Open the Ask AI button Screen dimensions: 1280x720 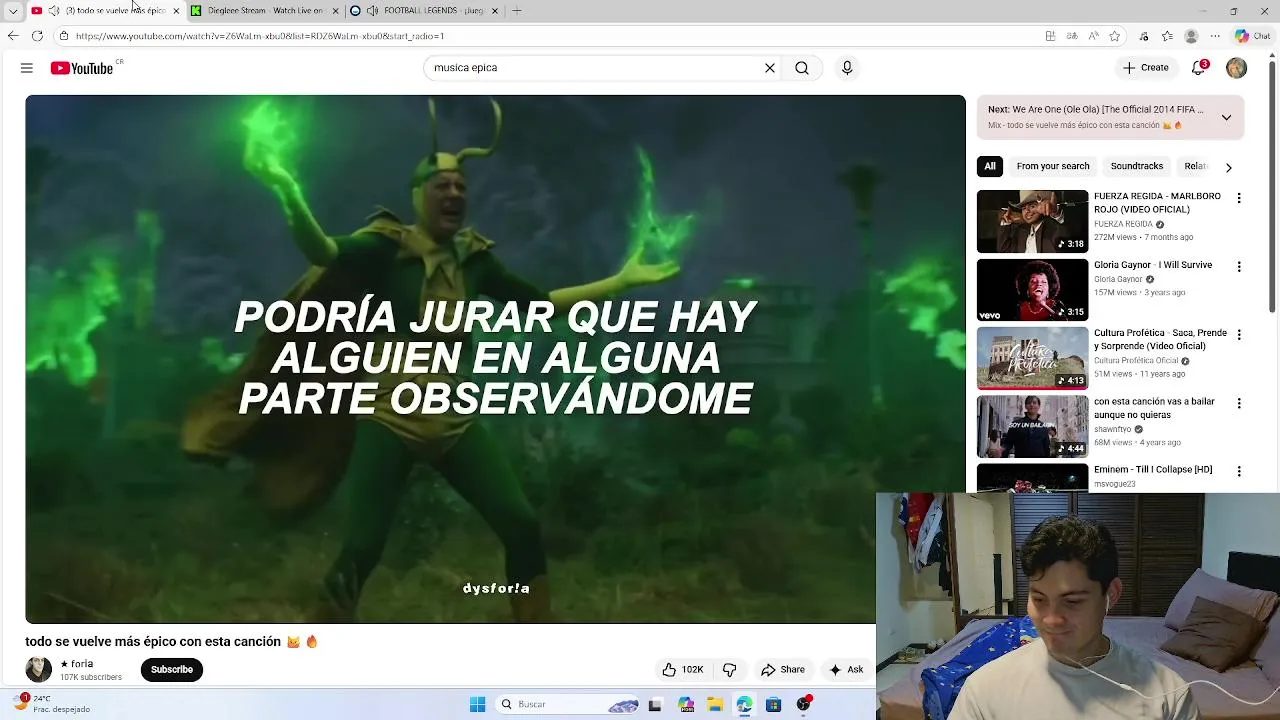[846, 670]
